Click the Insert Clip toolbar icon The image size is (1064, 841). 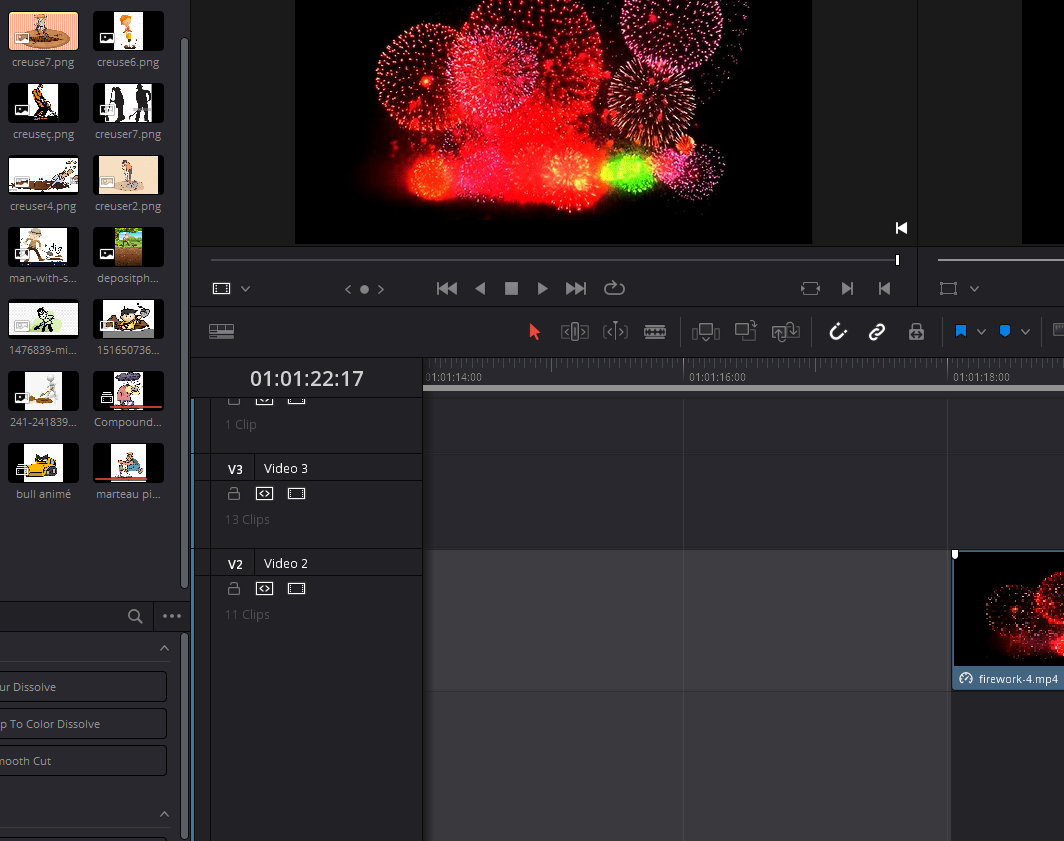point(706,332)
